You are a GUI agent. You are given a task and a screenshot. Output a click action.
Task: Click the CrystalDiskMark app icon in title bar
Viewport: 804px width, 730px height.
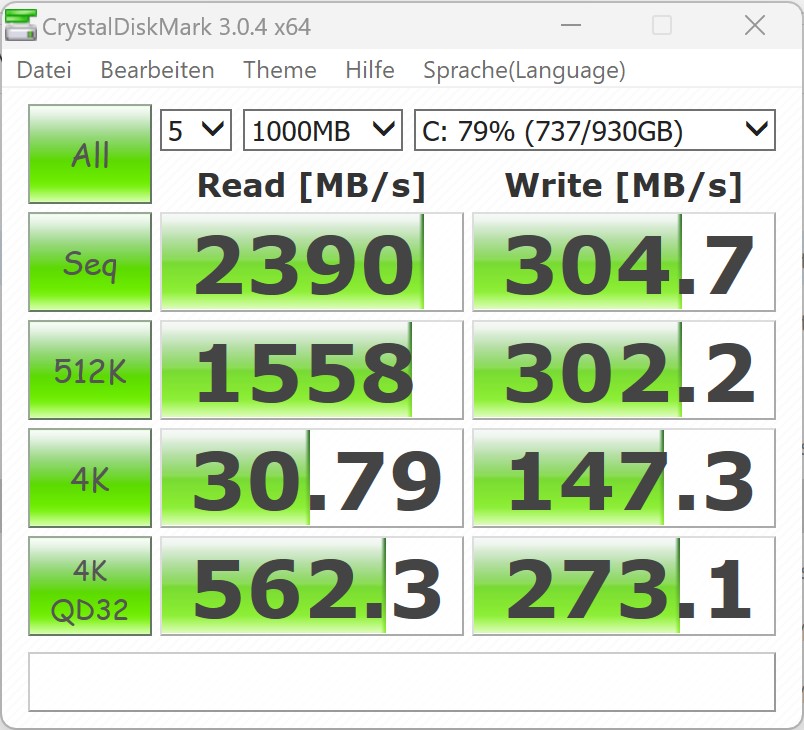[x=21, y=25]
